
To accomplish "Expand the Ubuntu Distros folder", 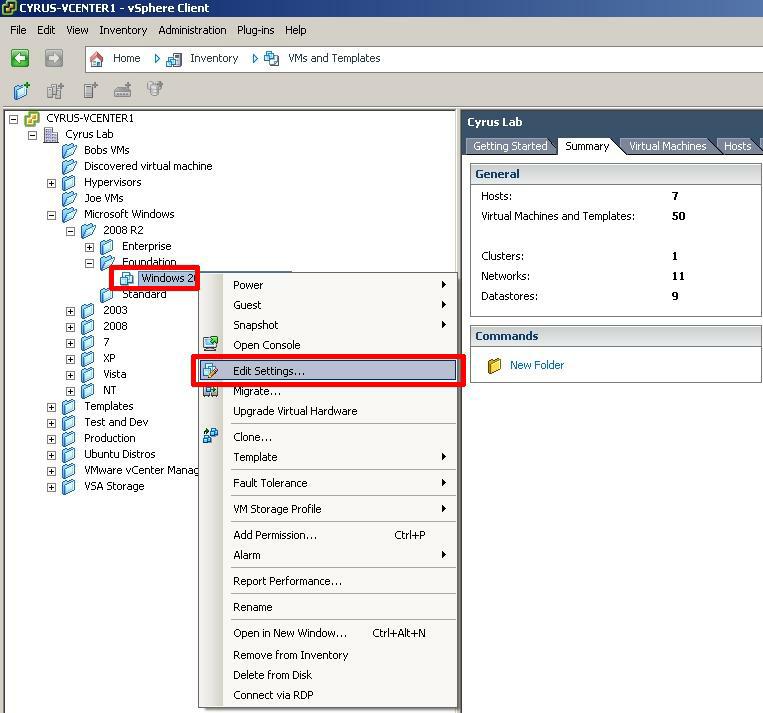I will (x=52, y=455).
